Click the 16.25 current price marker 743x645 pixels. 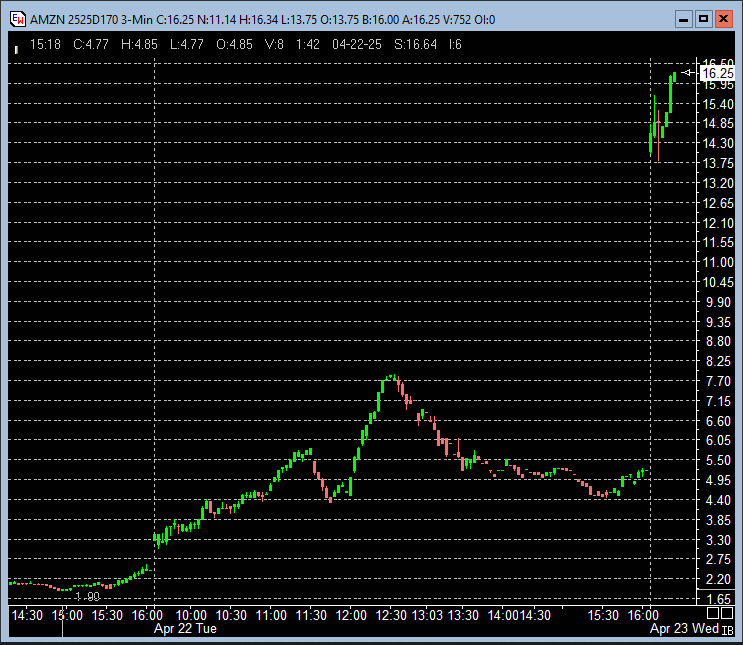(717, 73)
